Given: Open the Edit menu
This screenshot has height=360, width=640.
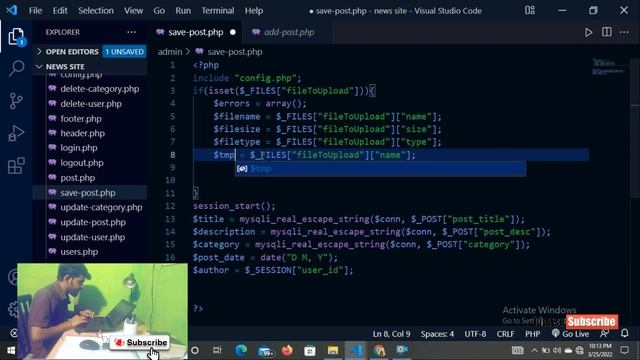Looking at the screenshot, I should [60, 11].
